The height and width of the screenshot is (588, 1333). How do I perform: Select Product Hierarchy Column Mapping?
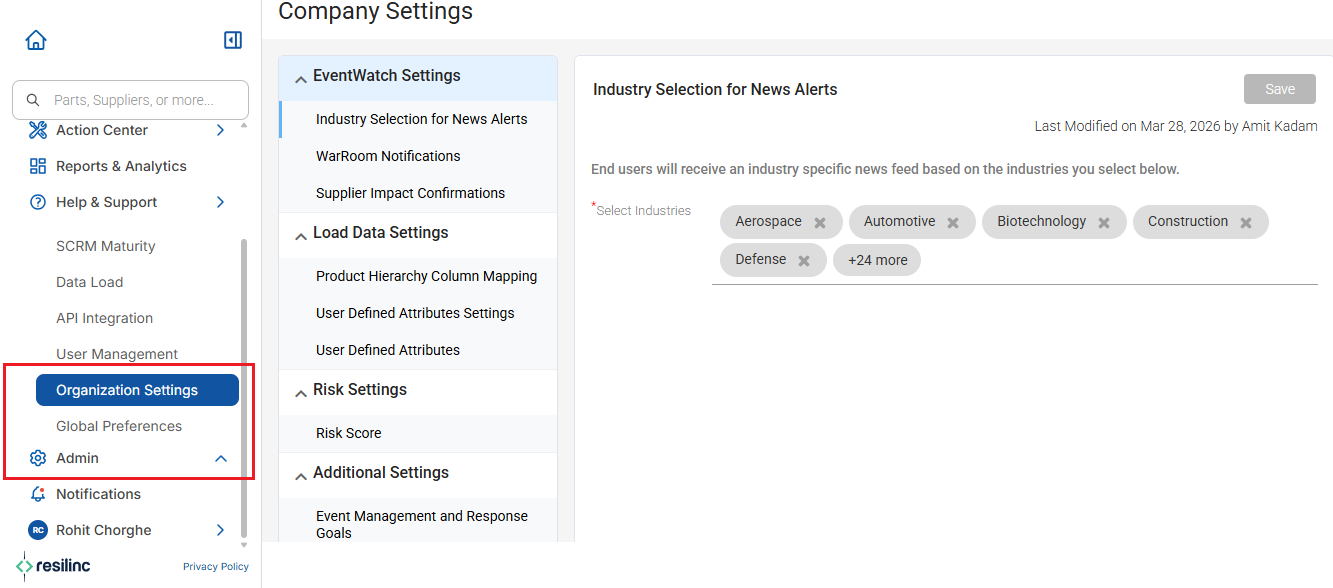coord(426,276)
